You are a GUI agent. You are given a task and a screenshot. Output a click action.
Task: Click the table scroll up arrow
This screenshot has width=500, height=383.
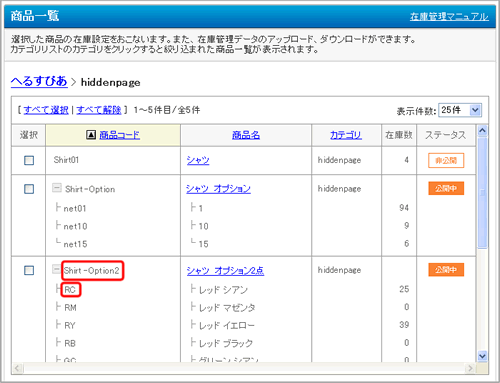coord(482,131)
